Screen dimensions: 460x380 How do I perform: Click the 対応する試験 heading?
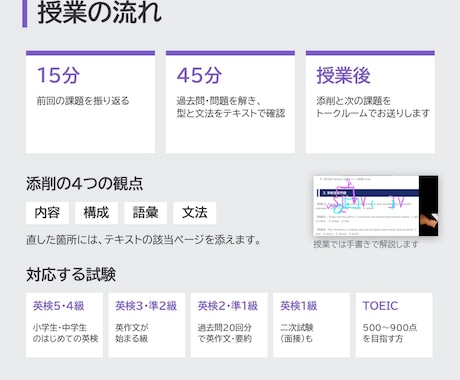pos(71,274)
